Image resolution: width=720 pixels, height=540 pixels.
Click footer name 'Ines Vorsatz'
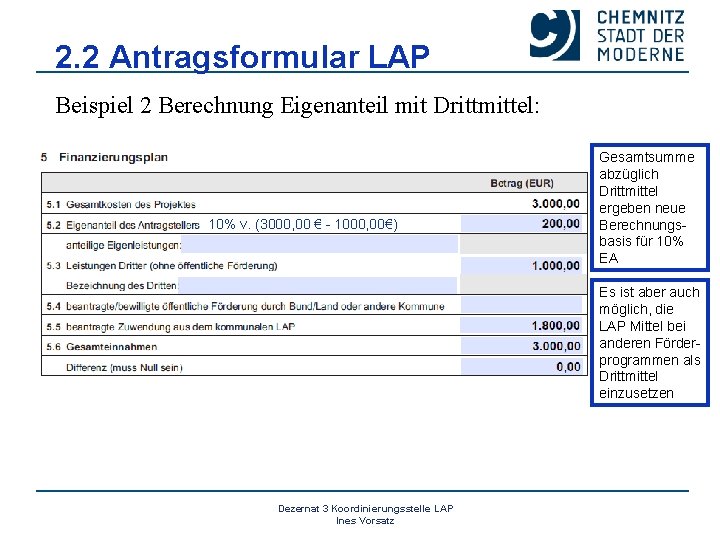[x=365, y=521]
